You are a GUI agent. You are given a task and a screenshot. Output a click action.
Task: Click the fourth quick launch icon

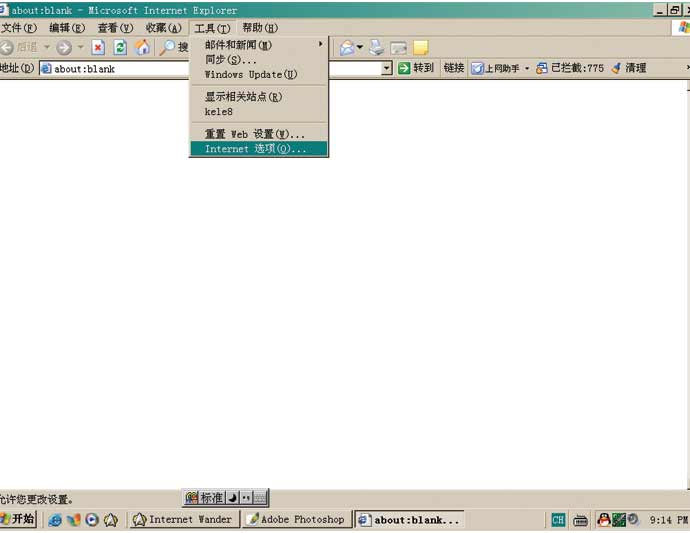point(110,520)
